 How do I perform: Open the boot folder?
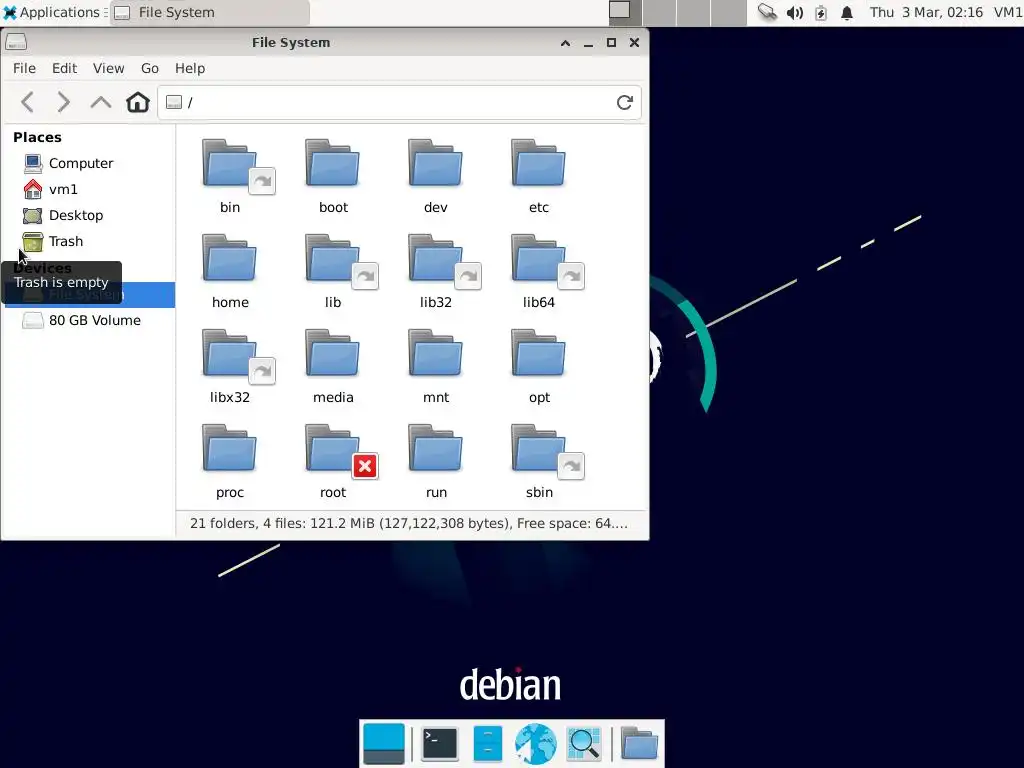[333, 176]
